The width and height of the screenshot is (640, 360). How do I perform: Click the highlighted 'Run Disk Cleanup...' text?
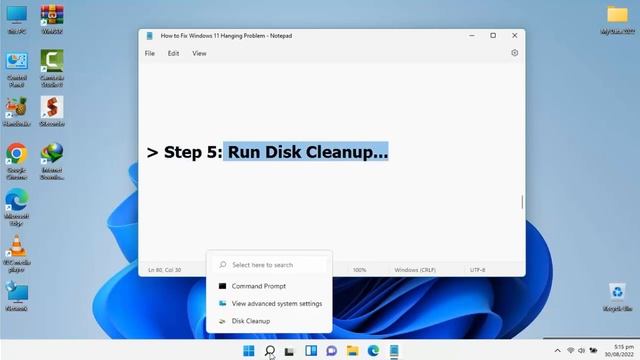tap(307, 152)
